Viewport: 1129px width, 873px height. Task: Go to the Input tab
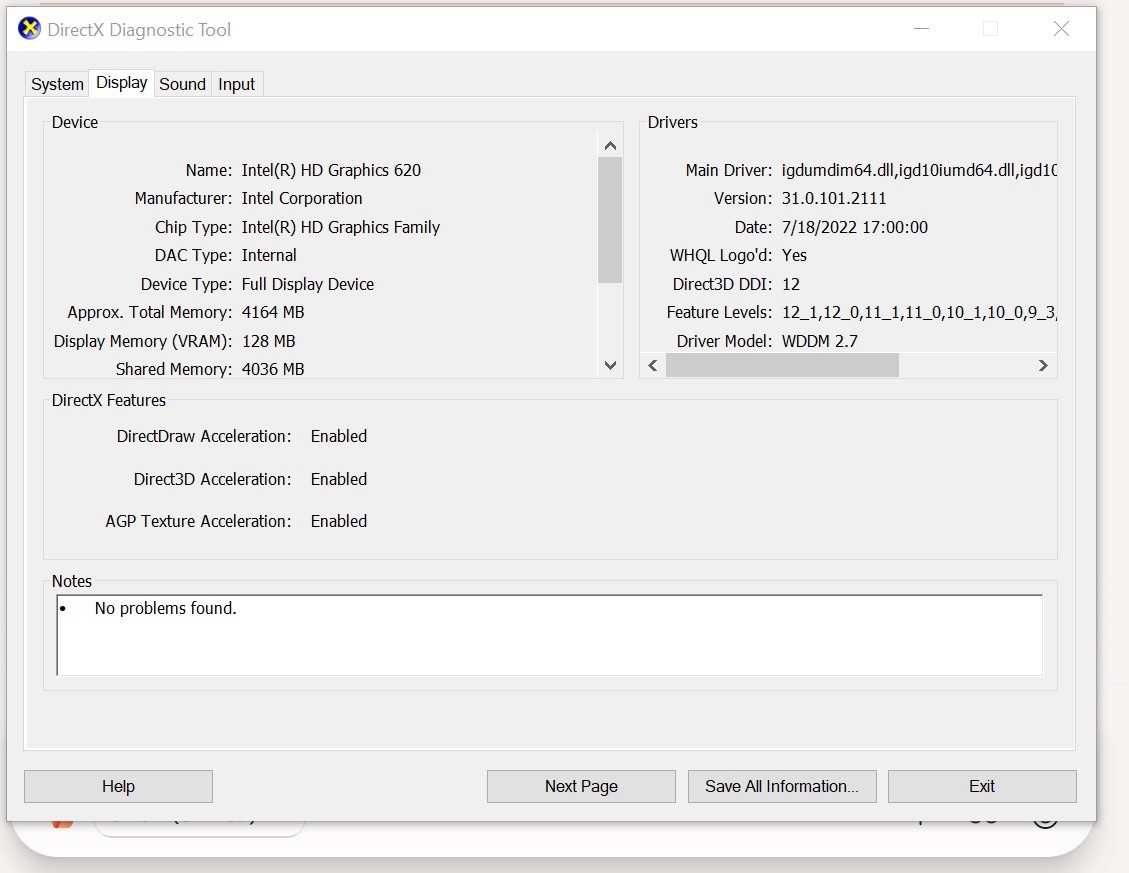point(236,84)
